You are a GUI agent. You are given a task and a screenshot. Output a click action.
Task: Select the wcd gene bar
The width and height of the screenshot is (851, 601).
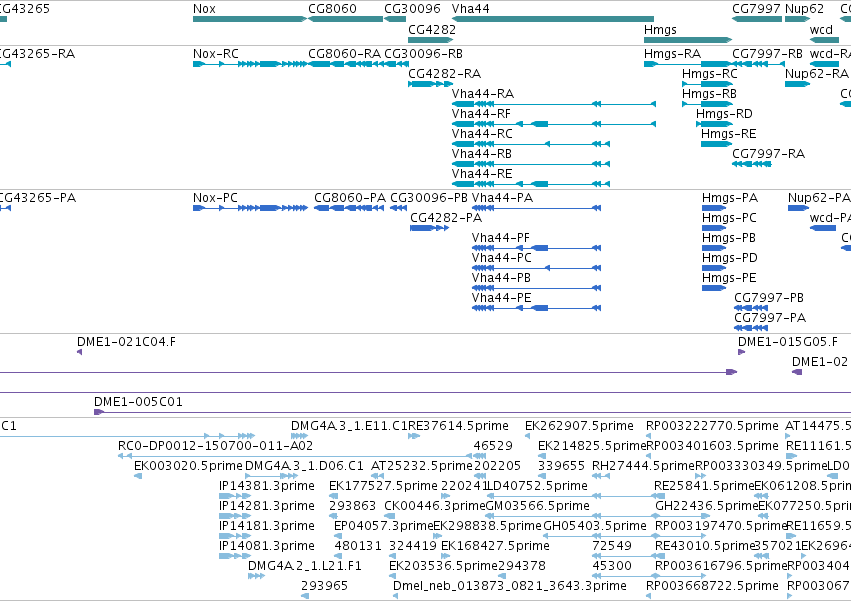point(824,40)
